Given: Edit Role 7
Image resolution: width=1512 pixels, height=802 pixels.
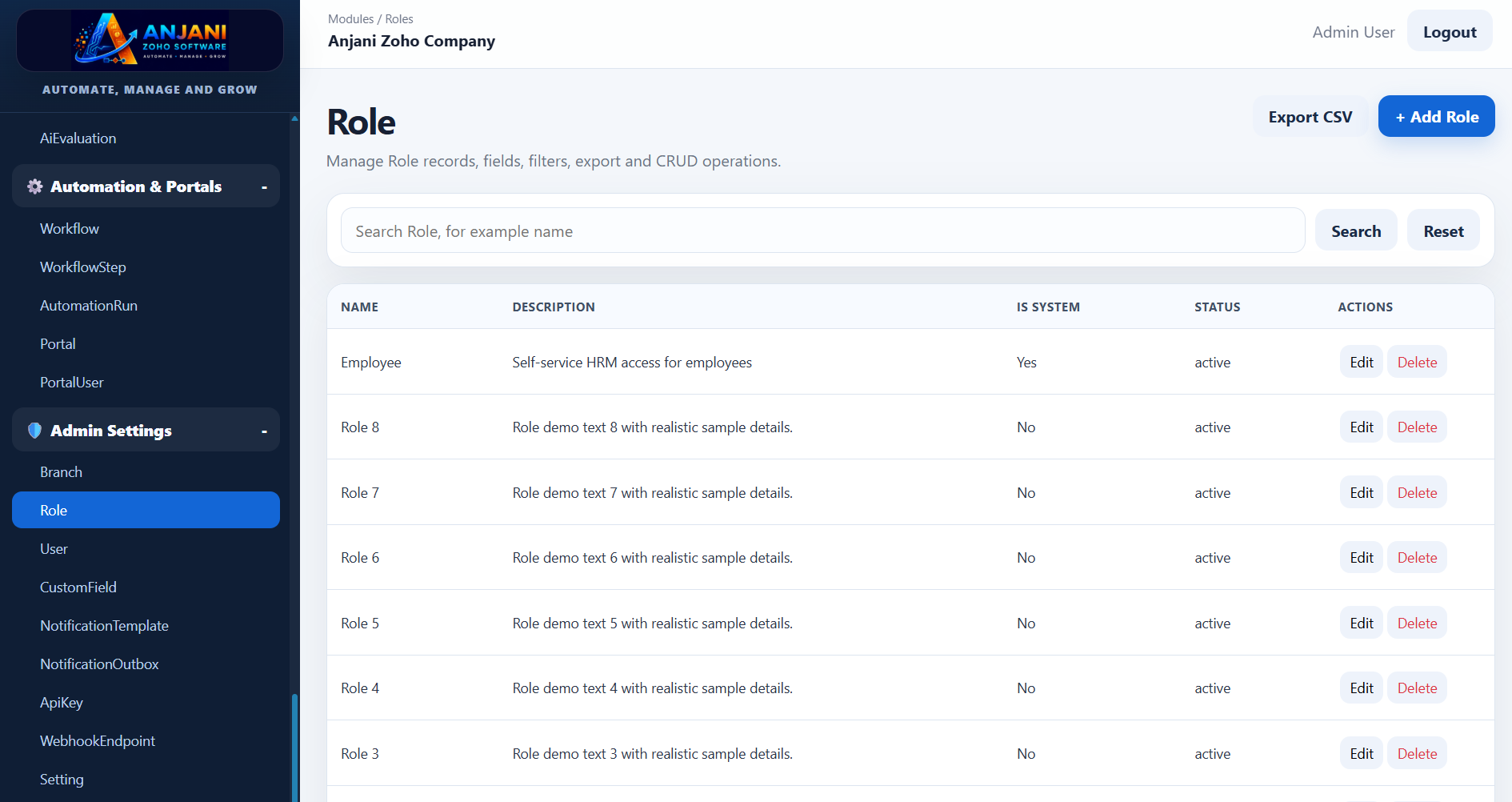Looking at the screenshot, I should (x=1362, y=493).
